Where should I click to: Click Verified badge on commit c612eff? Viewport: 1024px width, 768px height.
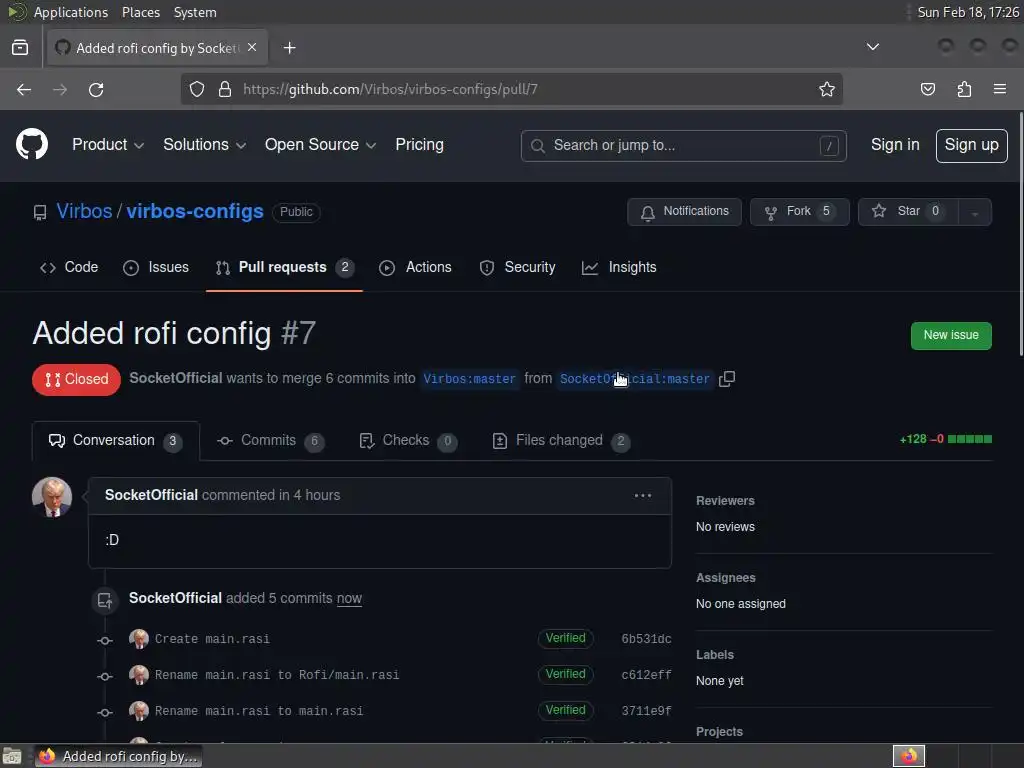point(566,674)
